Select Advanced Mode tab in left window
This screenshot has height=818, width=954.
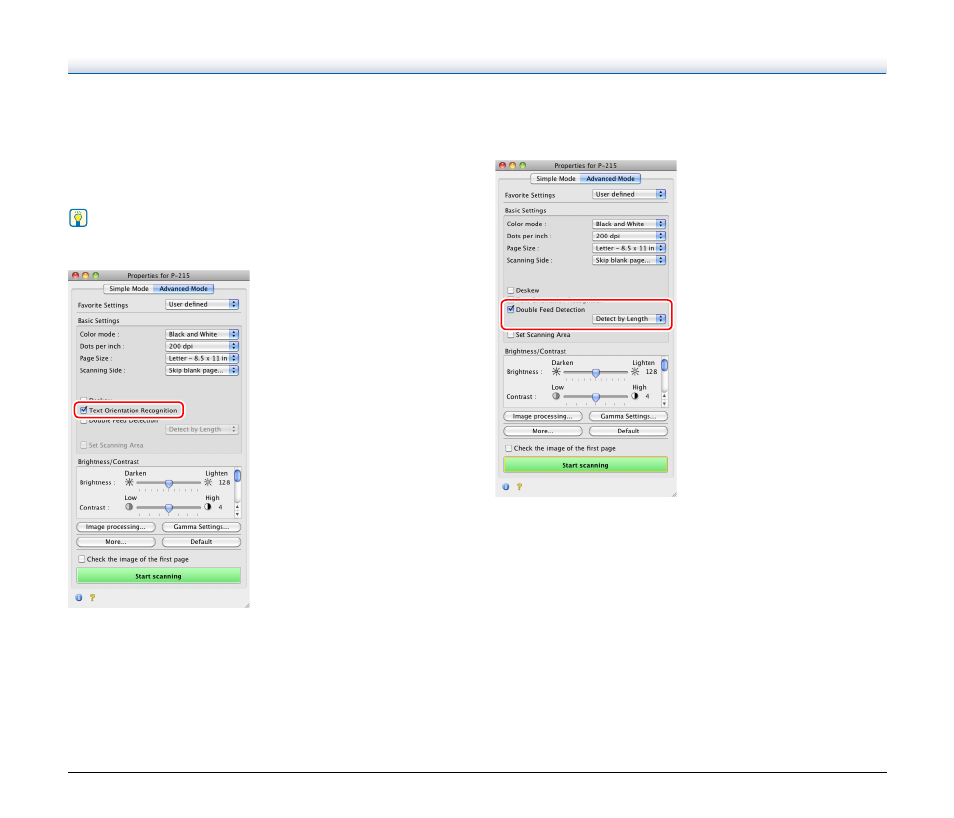(x=183, y=288)
